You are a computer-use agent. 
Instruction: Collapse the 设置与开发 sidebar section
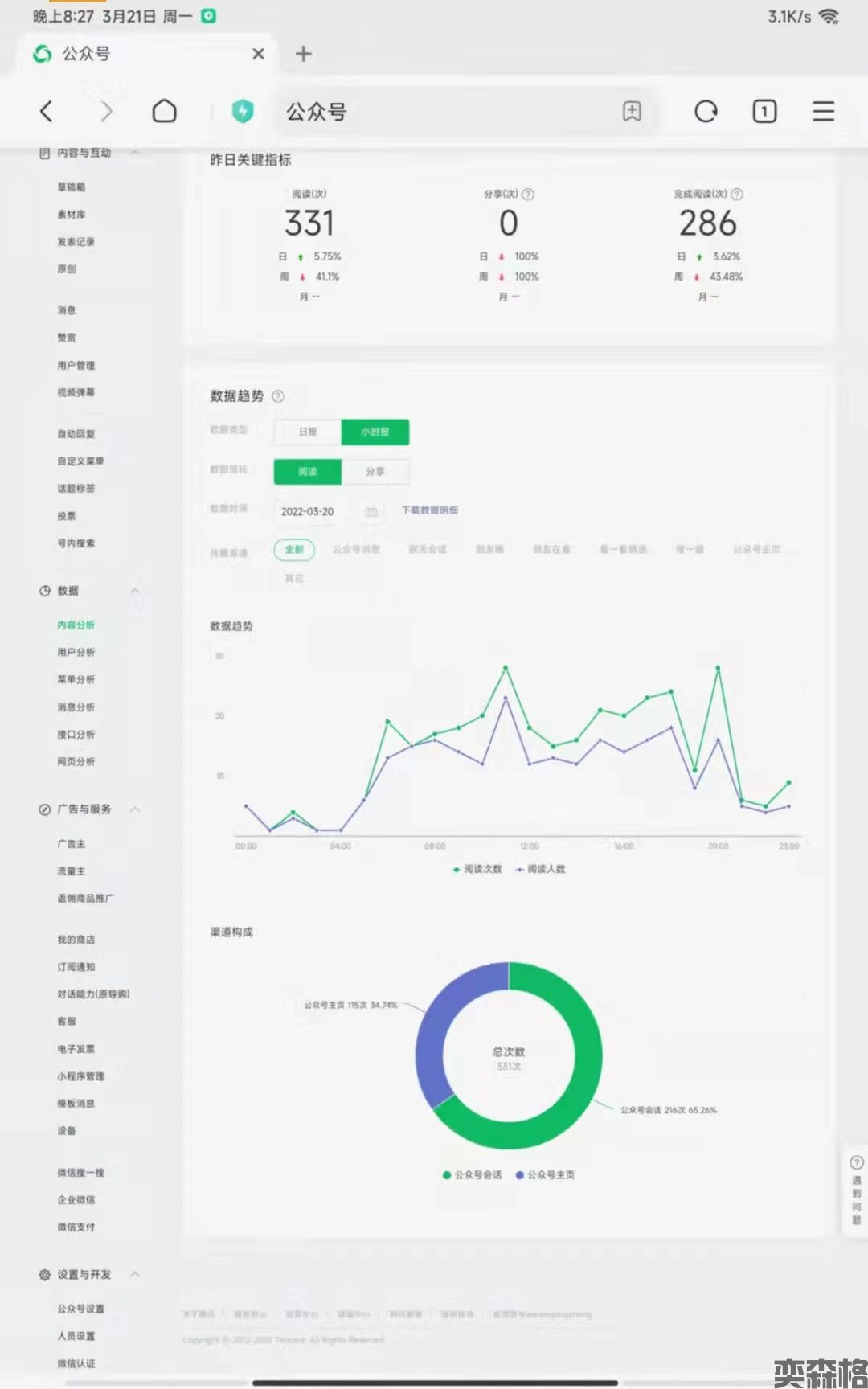tap(135, 1274)
